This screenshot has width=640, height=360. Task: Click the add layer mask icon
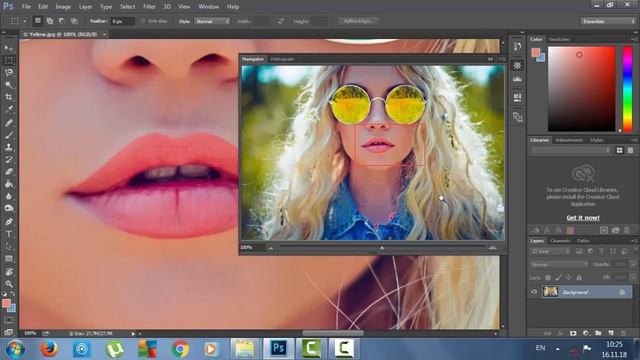(x=573, y=333)
